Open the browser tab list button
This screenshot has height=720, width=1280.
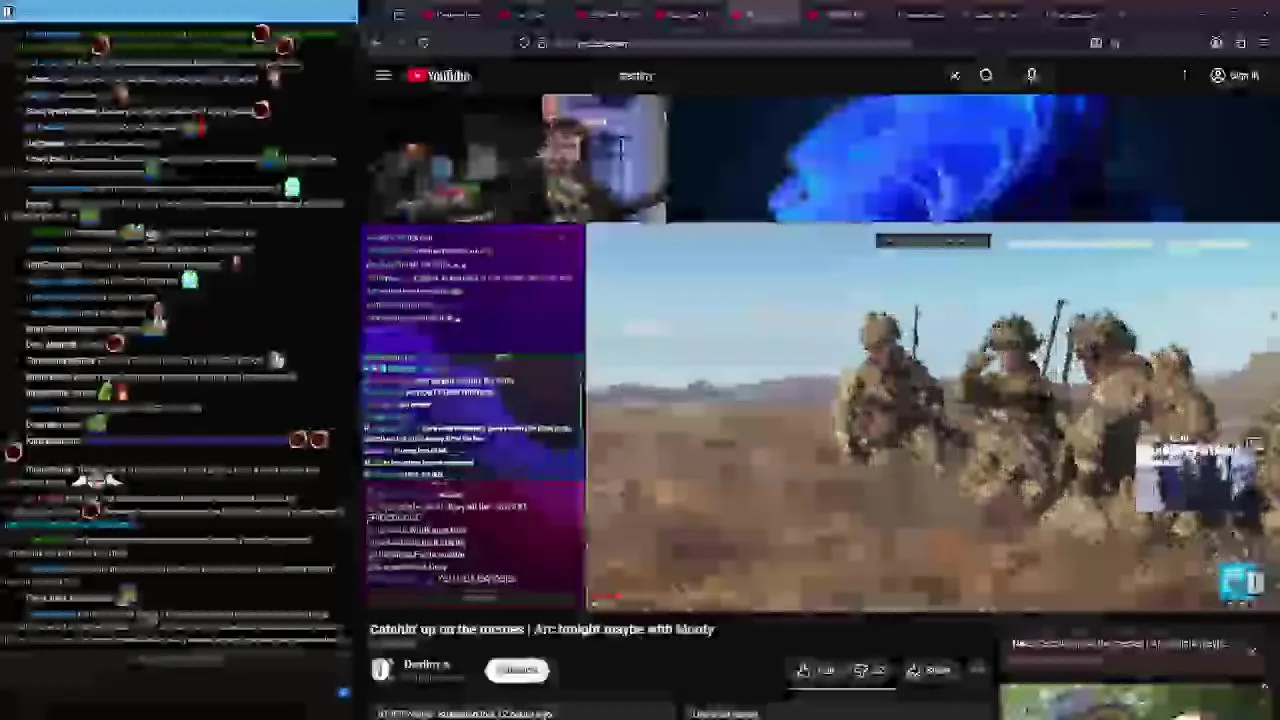[399, 15]
